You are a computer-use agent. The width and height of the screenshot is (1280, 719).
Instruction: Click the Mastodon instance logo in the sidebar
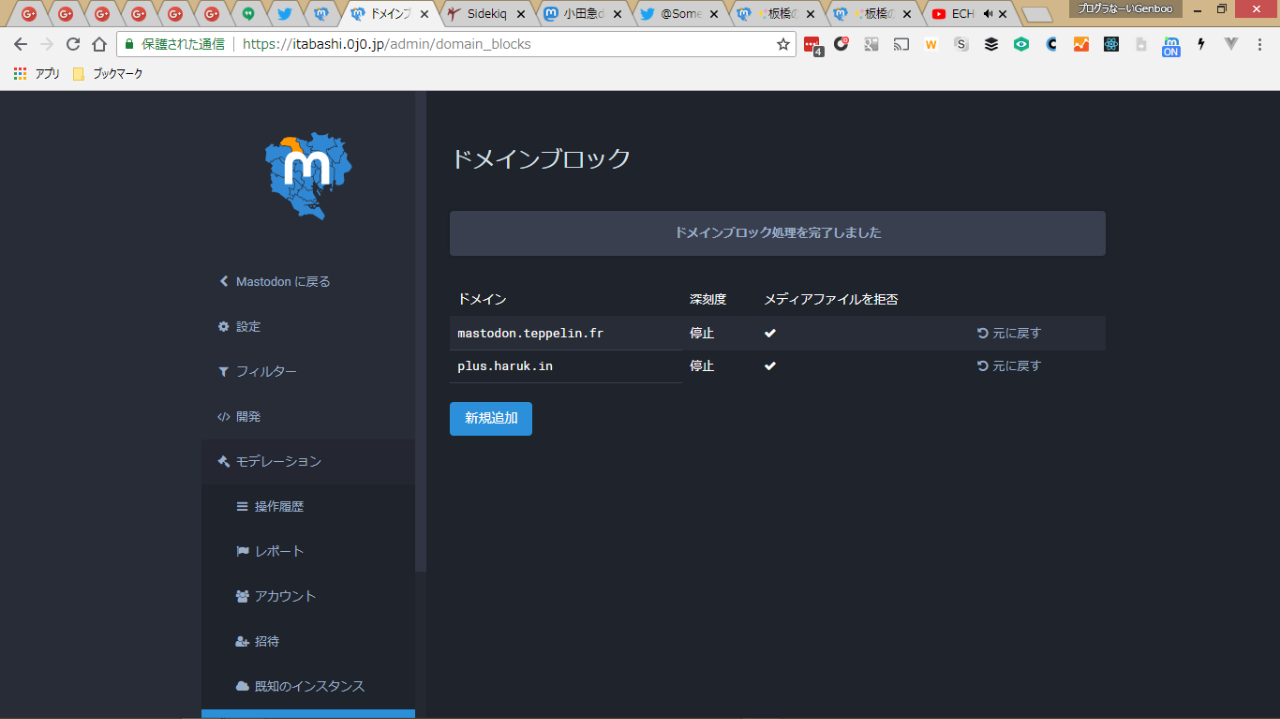pyautogui.click(x=308, y=176)
